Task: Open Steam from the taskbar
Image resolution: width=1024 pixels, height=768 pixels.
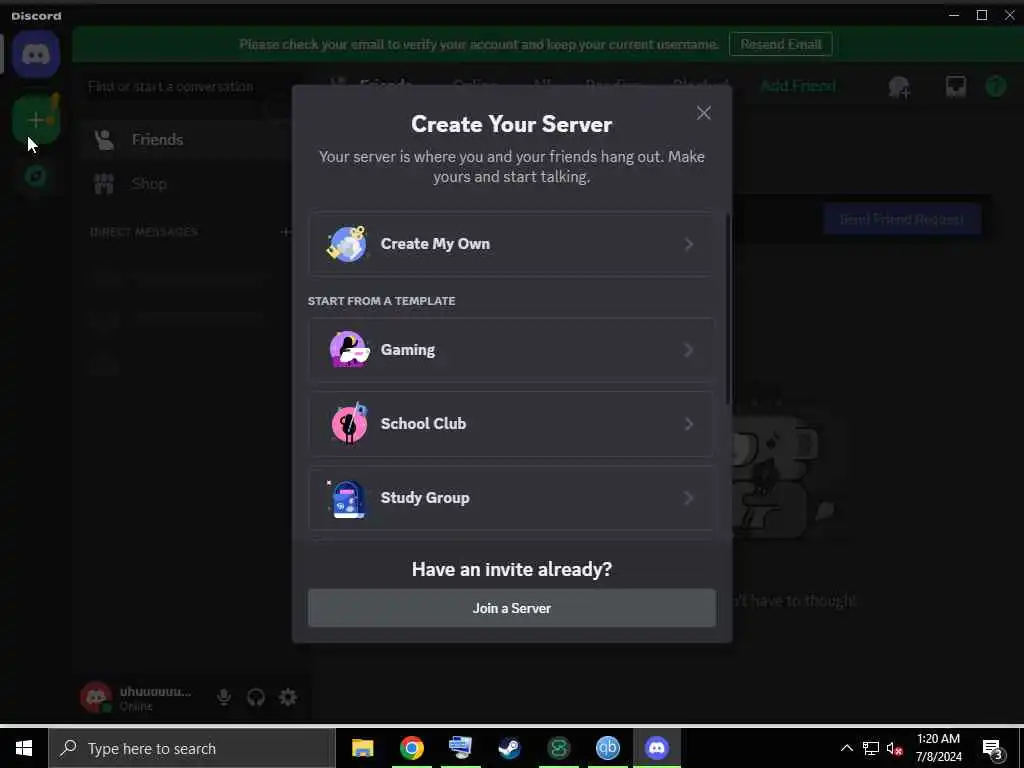Action: (x=509, y=748)
